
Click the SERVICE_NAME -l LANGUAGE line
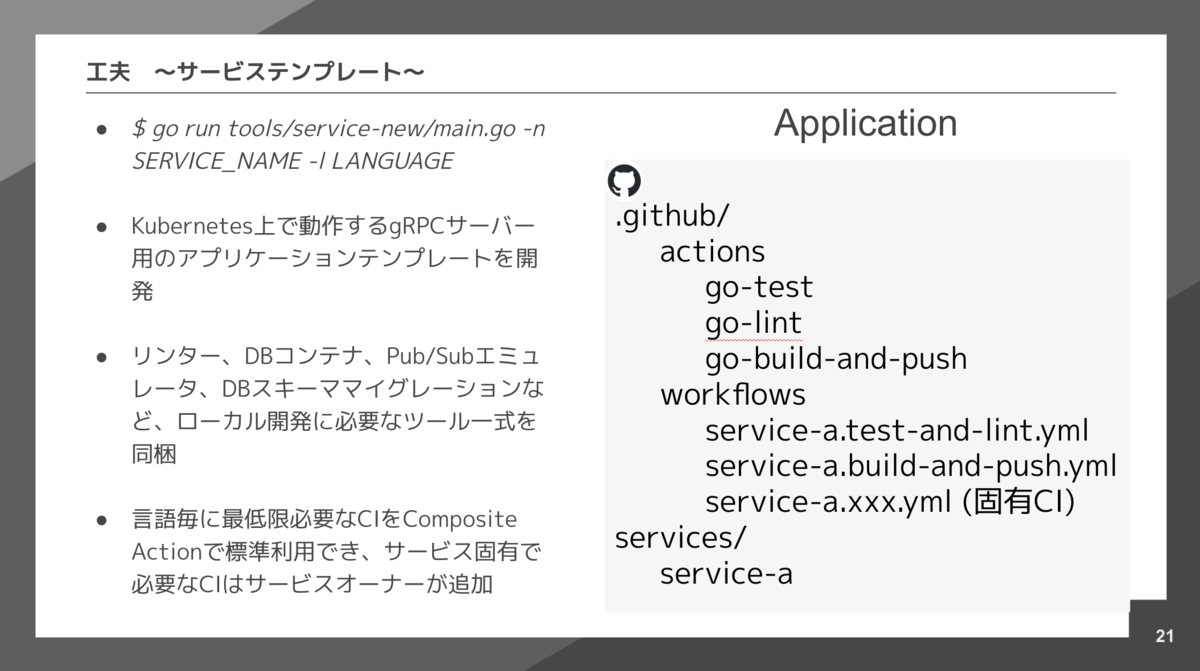point(292,161)
